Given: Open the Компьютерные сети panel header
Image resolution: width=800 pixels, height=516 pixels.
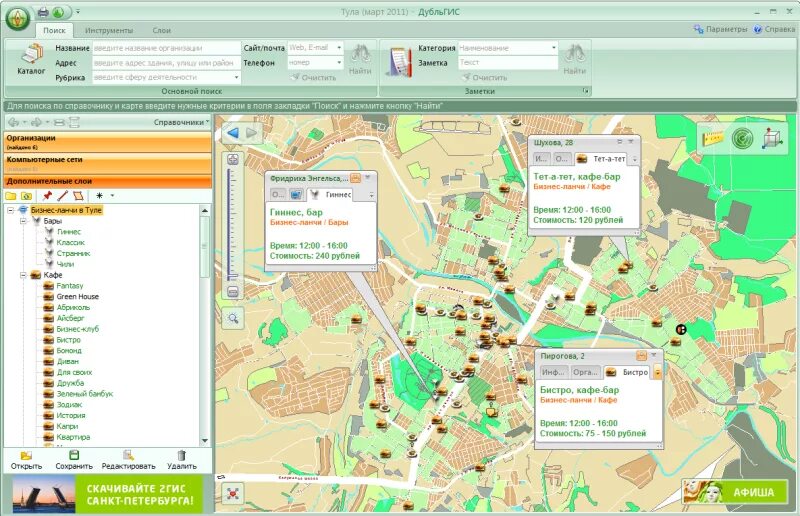Looking at the screenshot, I should click(x=108, y=163).
